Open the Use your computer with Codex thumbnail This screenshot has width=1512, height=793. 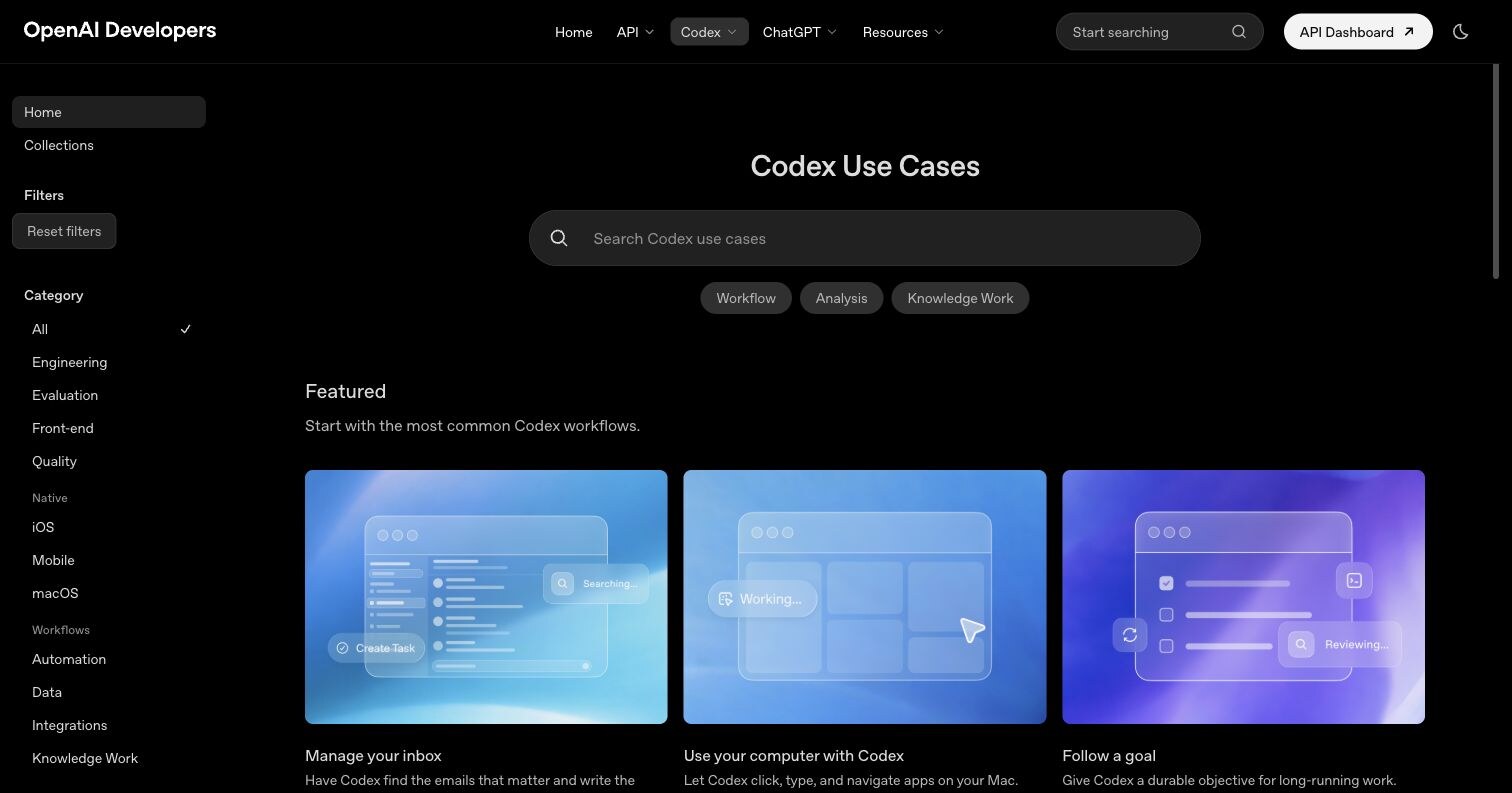(x=865, y=597)
